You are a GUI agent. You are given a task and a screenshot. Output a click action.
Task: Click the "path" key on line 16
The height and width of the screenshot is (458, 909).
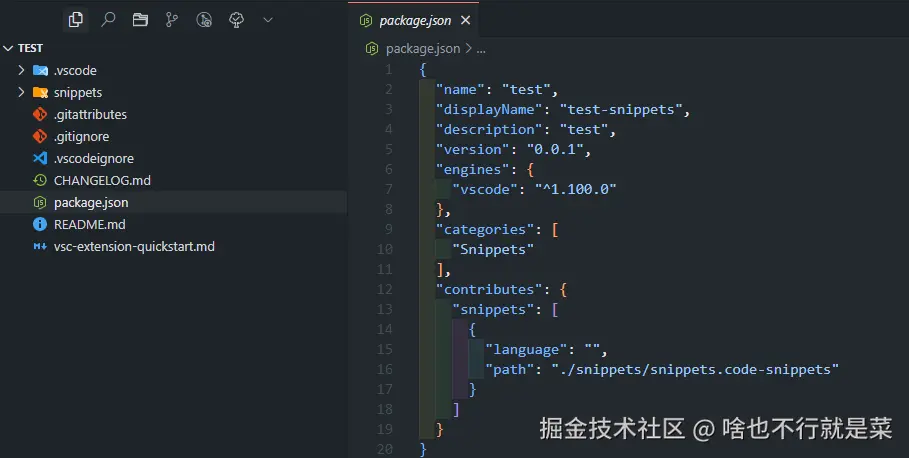(x=510, y=369)
